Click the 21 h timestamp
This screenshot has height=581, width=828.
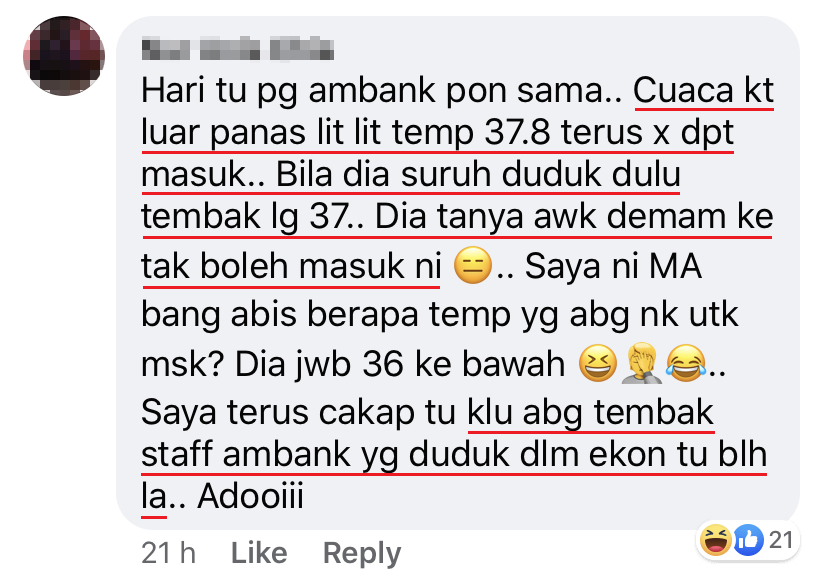click(168, 553)
